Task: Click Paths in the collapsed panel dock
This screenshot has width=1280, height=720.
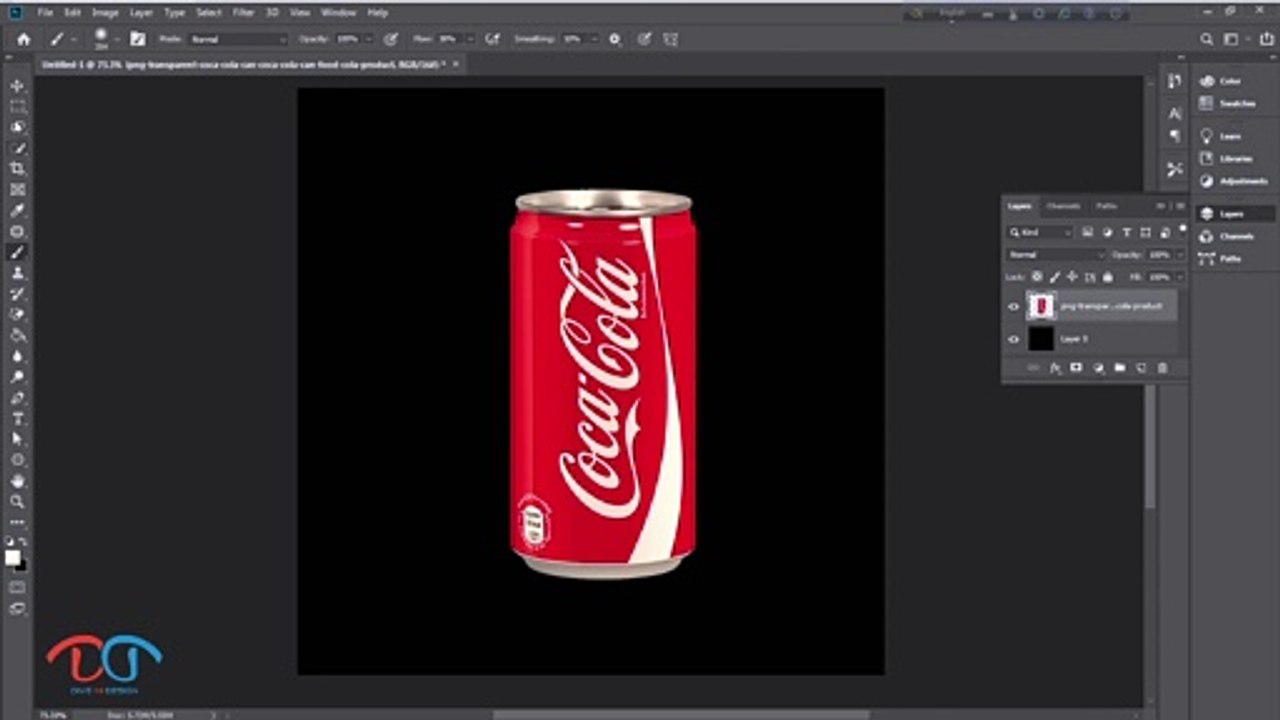Action: 1221,259
